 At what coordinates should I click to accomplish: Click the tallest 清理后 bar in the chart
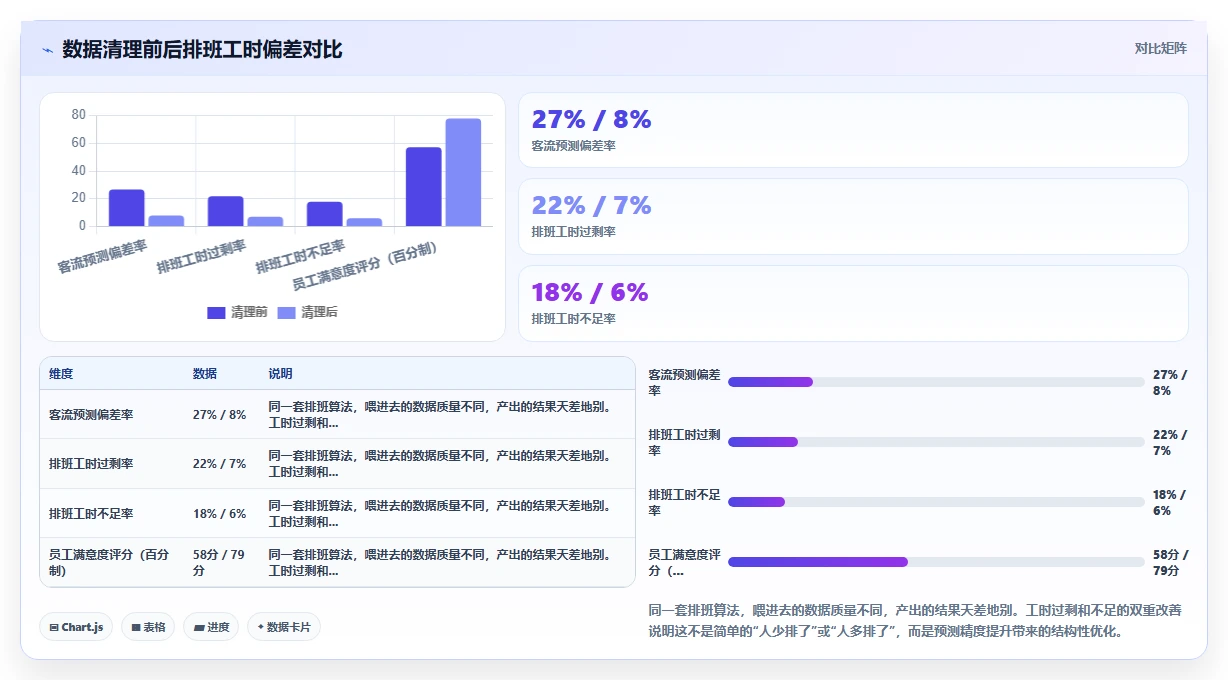coord(463,172)
